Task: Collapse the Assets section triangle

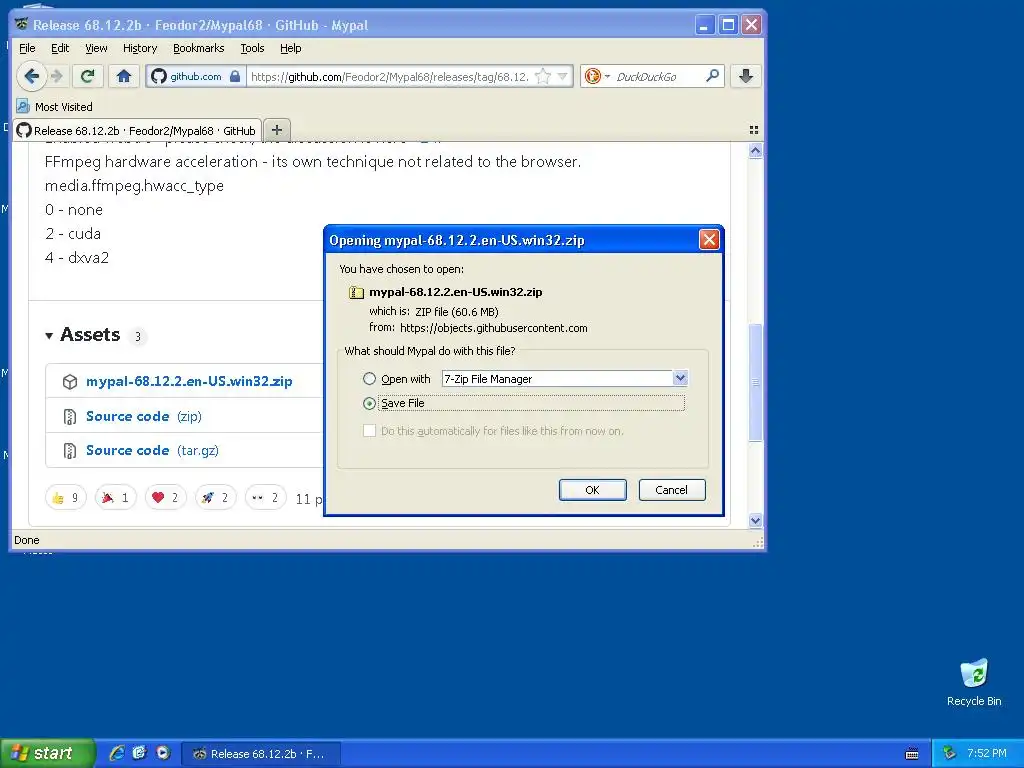Action: [49, 336]
